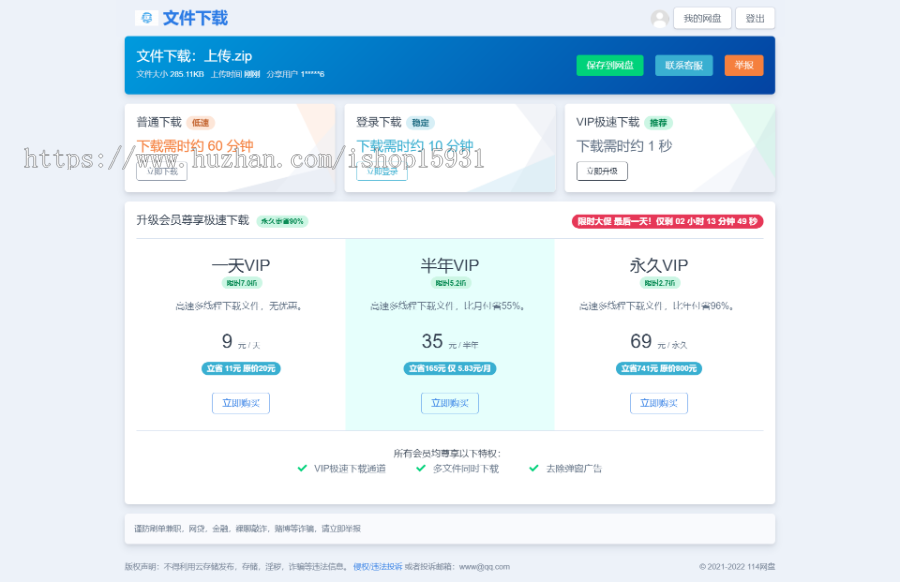The height and width of the screenshot is (582, 900).
Task: Click the 69 元/永久 price
Action: tap(659, 342)
